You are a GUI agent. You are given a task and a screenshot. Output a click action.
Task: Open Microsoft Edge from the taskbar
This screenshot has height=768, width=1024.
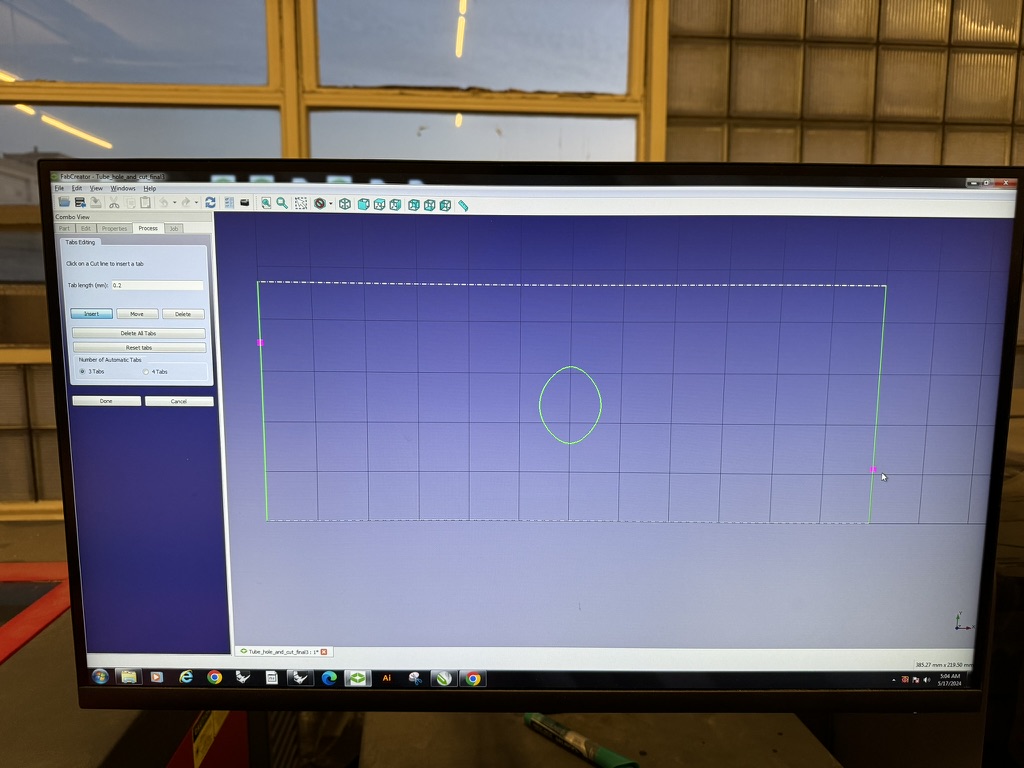coord(329,678)
